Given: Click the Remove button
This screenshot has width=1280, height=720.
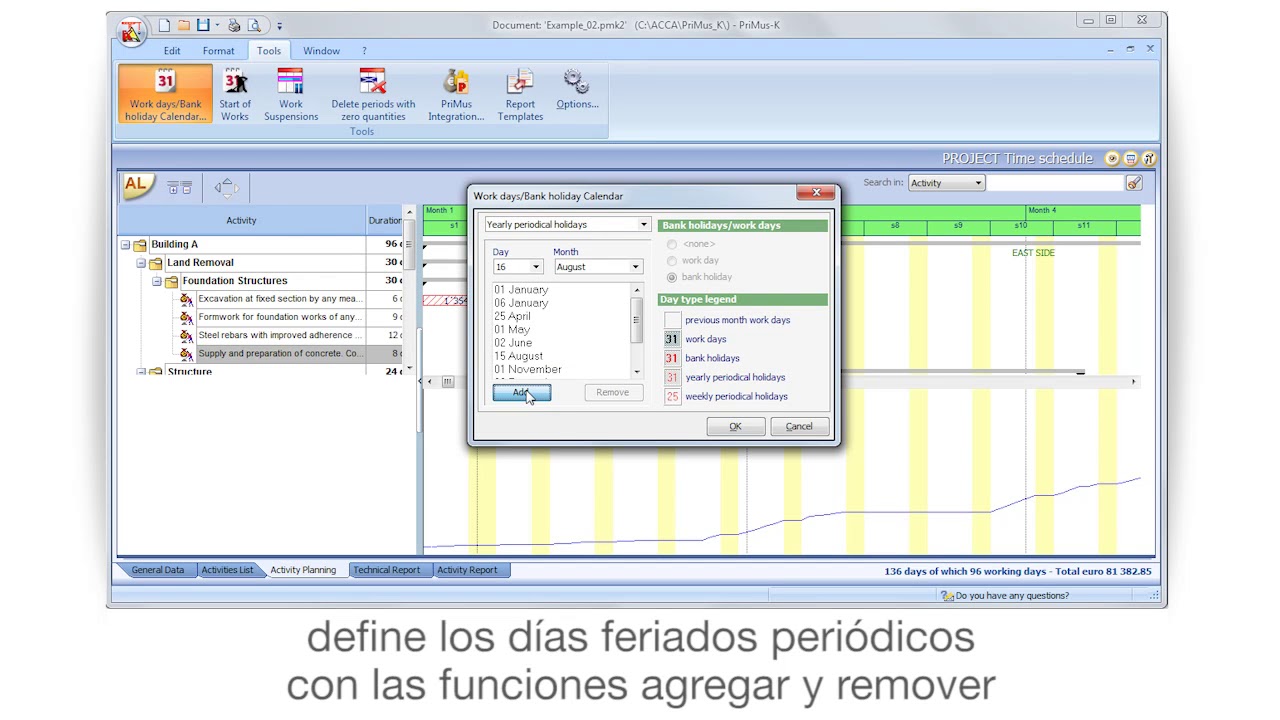Looking at the screenshot, I should coord(612,393).
